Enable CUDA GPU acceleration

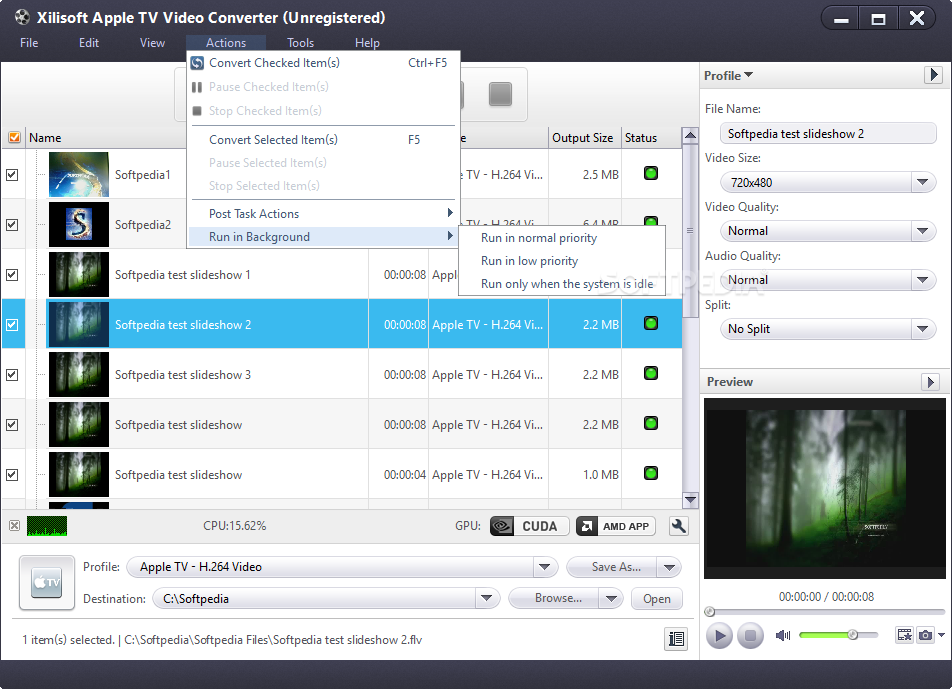coord(529,526)
